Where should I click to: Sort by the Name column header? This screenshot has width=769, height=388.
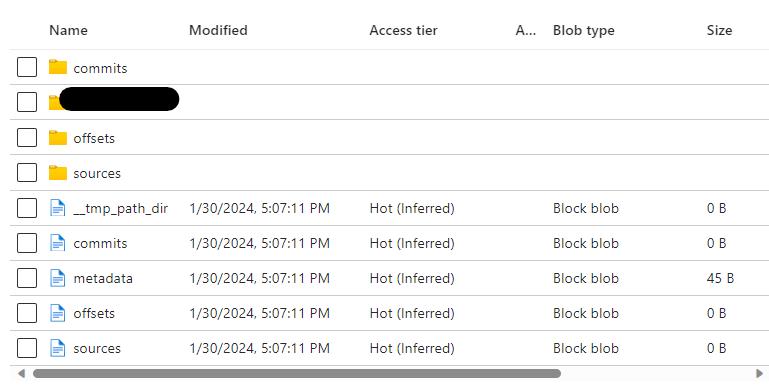68,30
